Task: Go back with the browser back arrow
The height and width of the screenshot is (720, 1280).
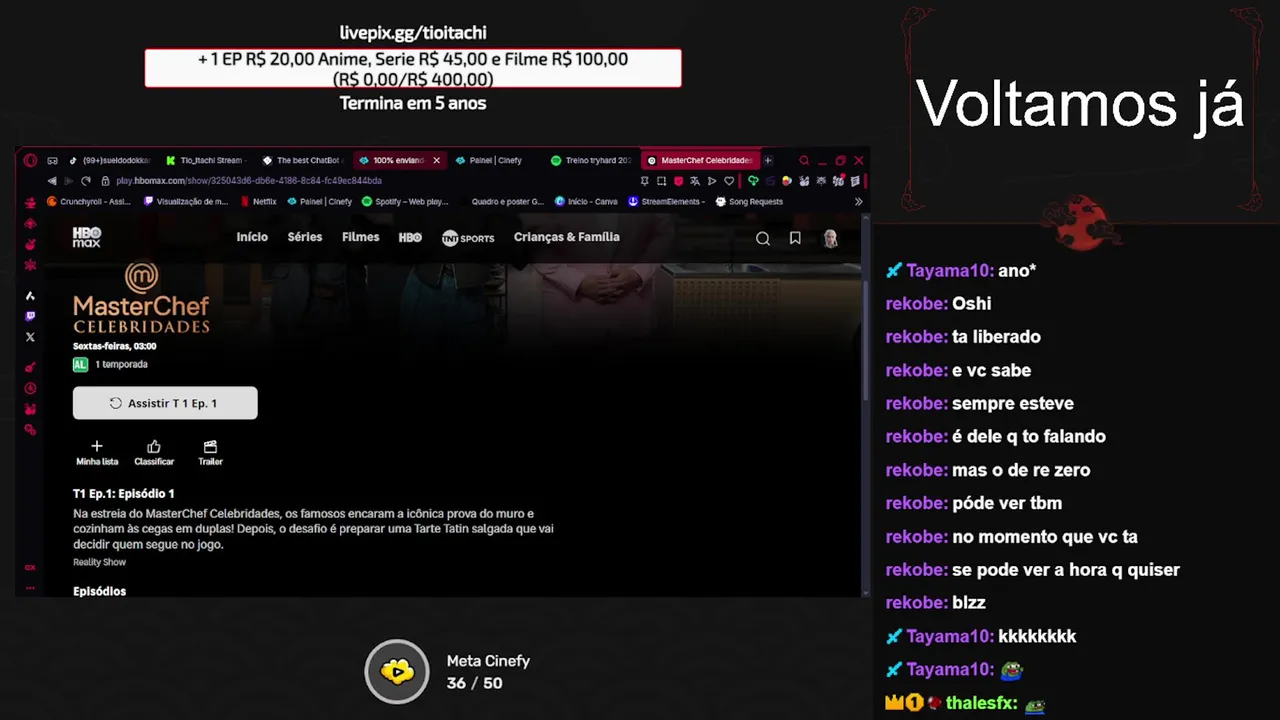Action: click(x=52, y=181)
